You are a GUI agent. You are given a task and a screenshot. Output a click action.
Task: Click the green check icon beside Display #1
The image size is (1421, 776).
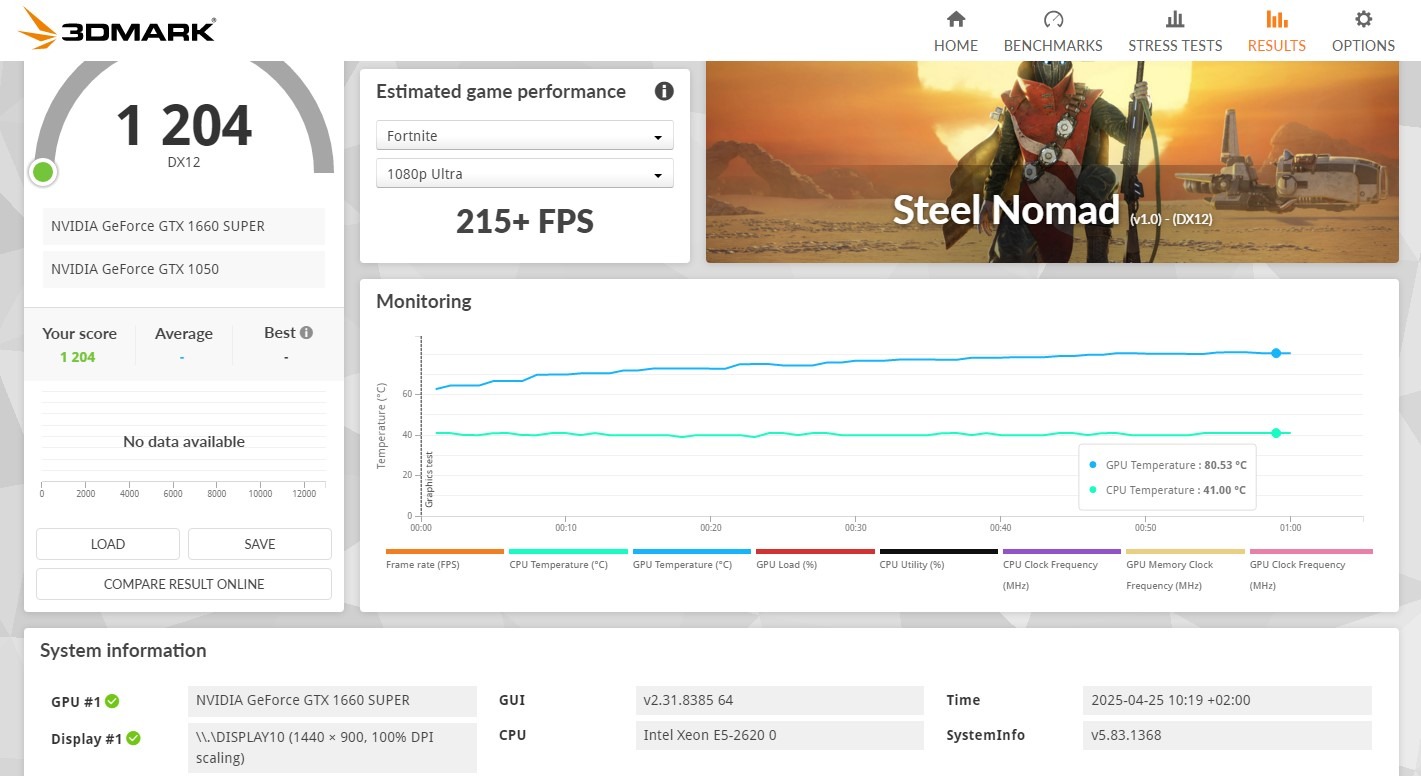(133, 739)
